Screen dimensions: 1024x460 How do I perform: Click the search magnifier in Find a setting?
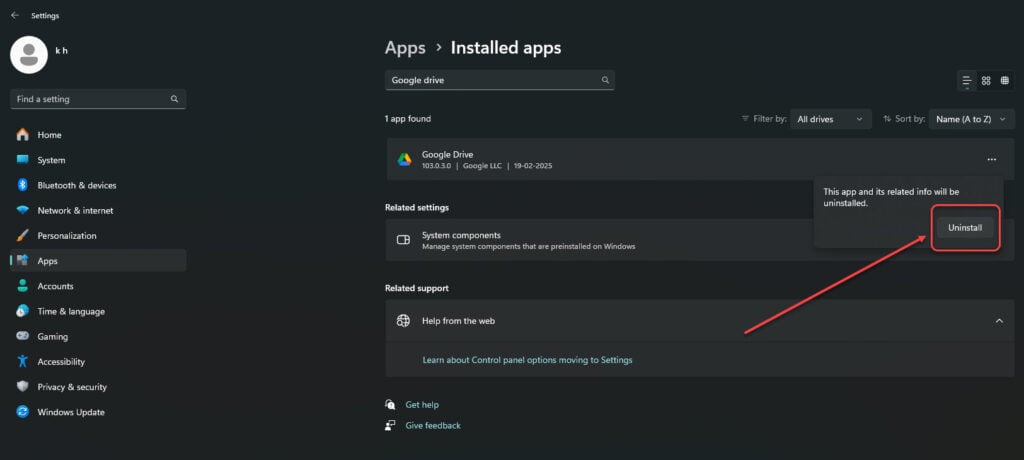tap(174, 99)
